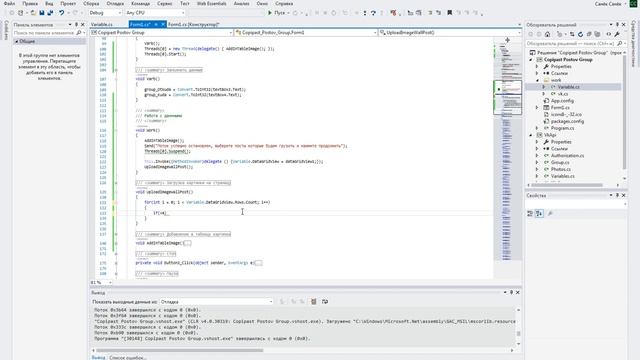
Task: Click the wrench properties icon in Solution Explorer
Action: (x=617, y=34)
